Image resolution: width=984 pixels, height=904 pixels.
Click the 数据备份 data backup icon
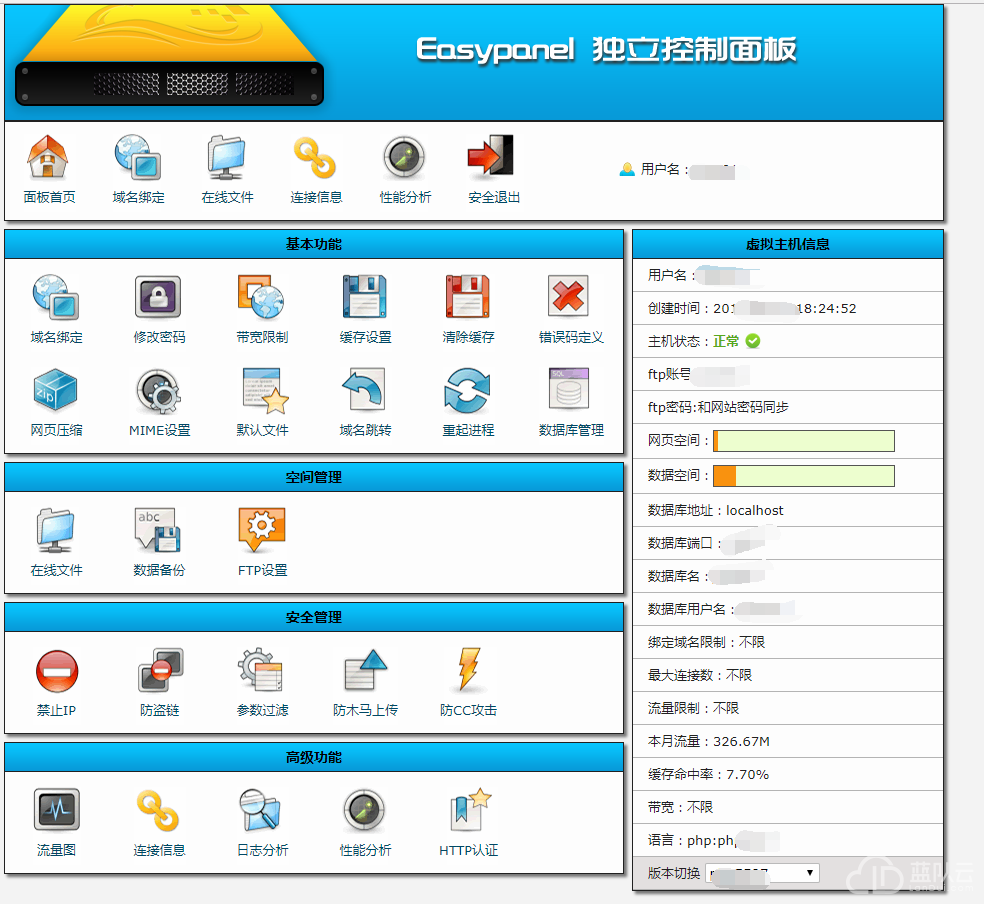pos(158,531)
